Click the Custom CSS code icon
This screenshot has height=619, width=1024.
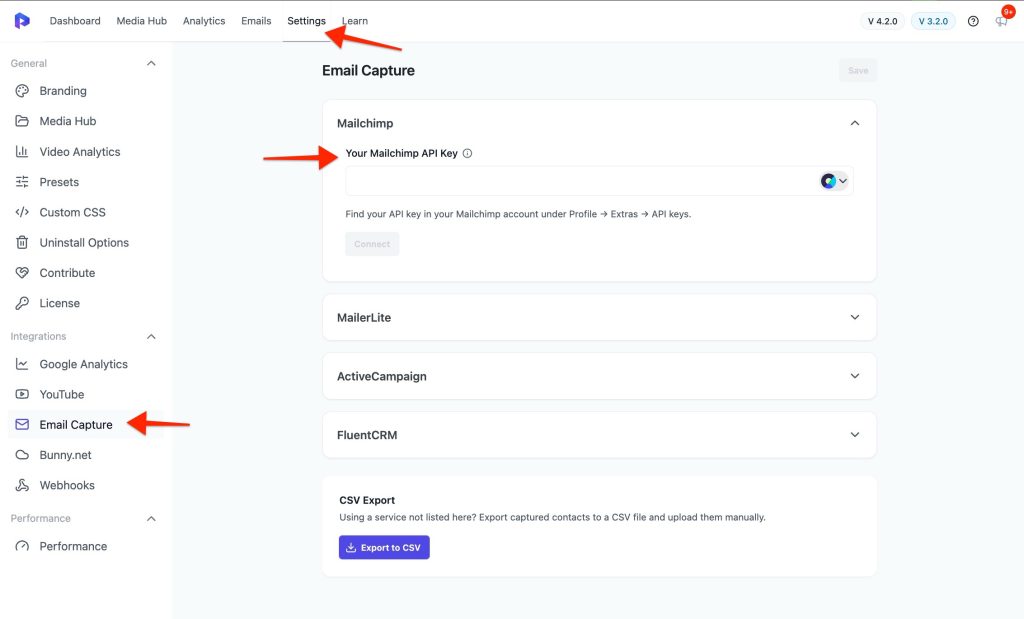click(22, 212)
